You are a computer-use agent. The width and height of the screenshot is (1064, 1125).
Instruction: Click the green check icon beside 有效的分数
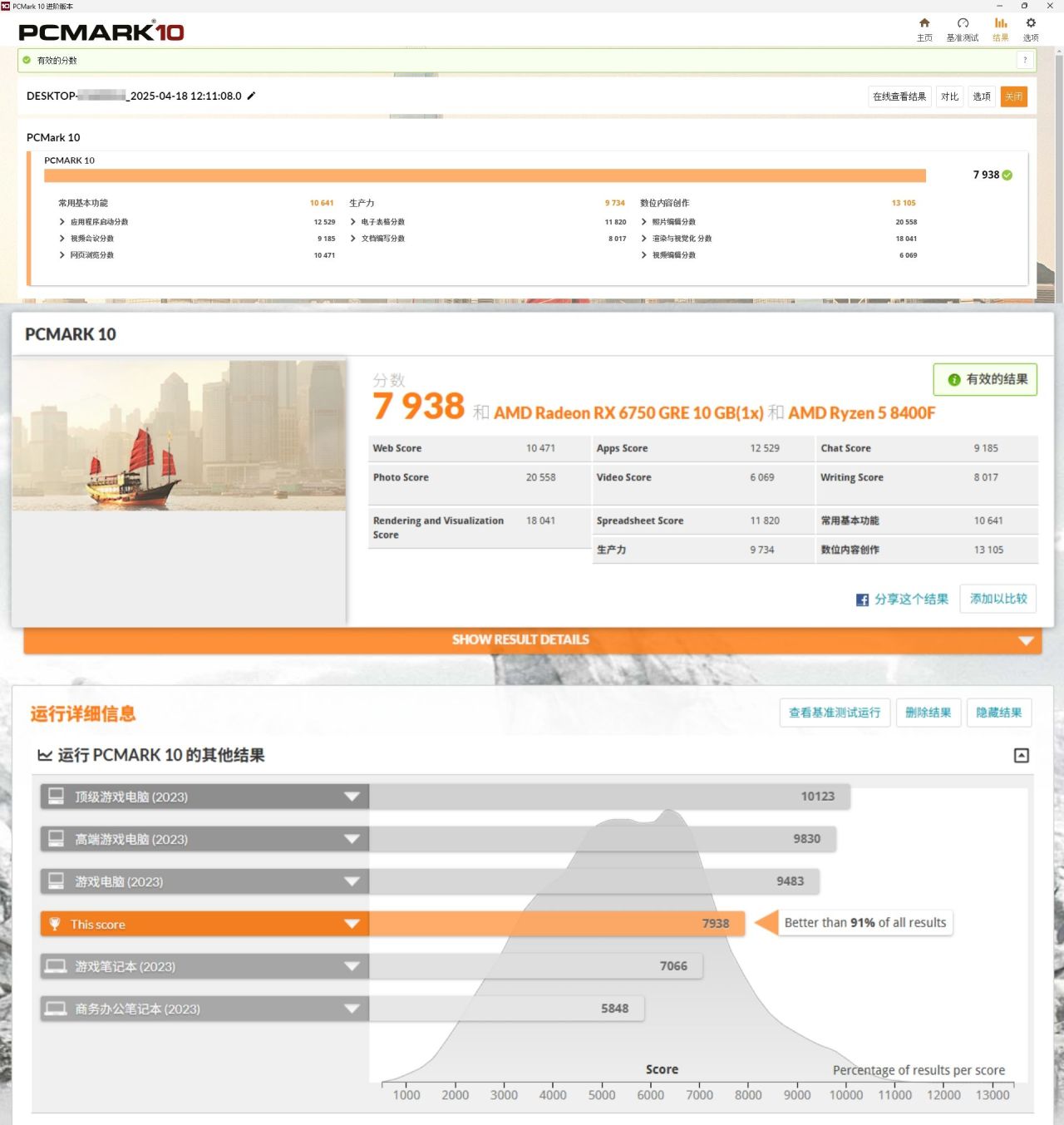coord(27,60)
